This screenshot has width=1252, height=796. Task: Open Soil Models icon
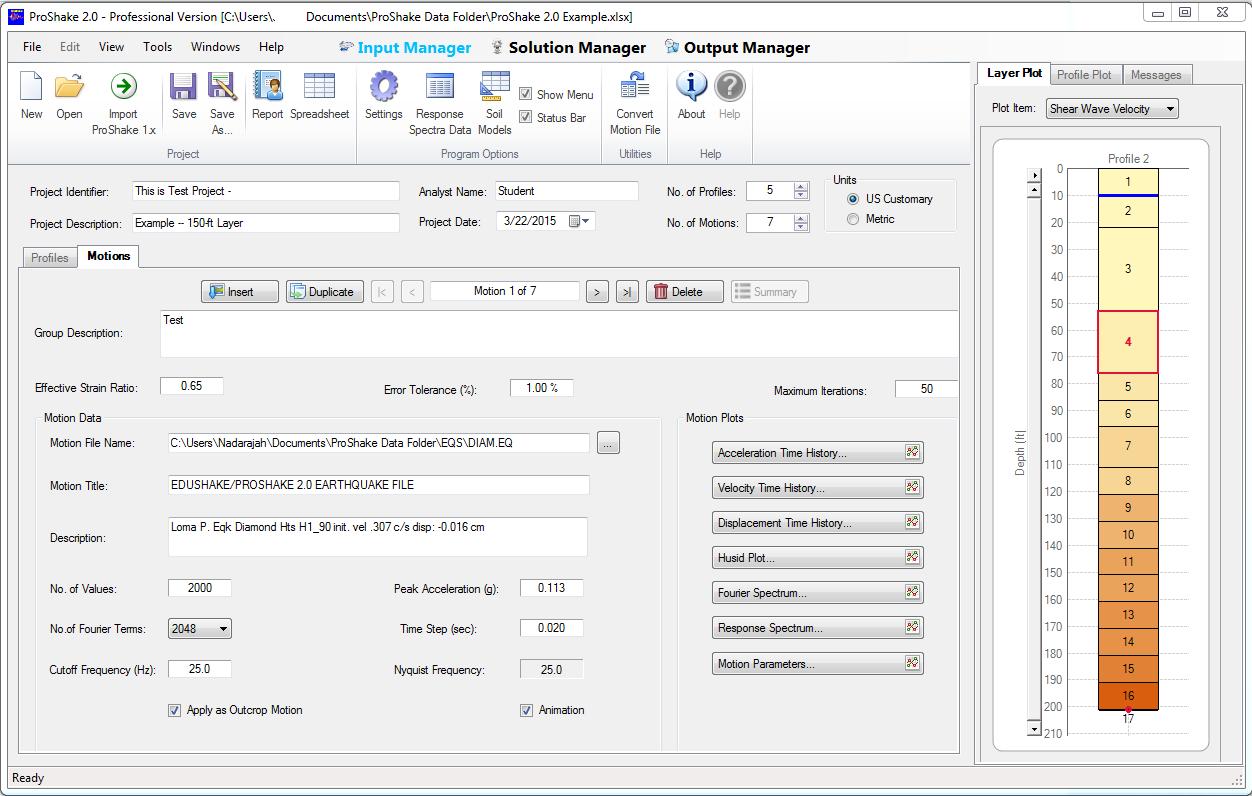494,87
